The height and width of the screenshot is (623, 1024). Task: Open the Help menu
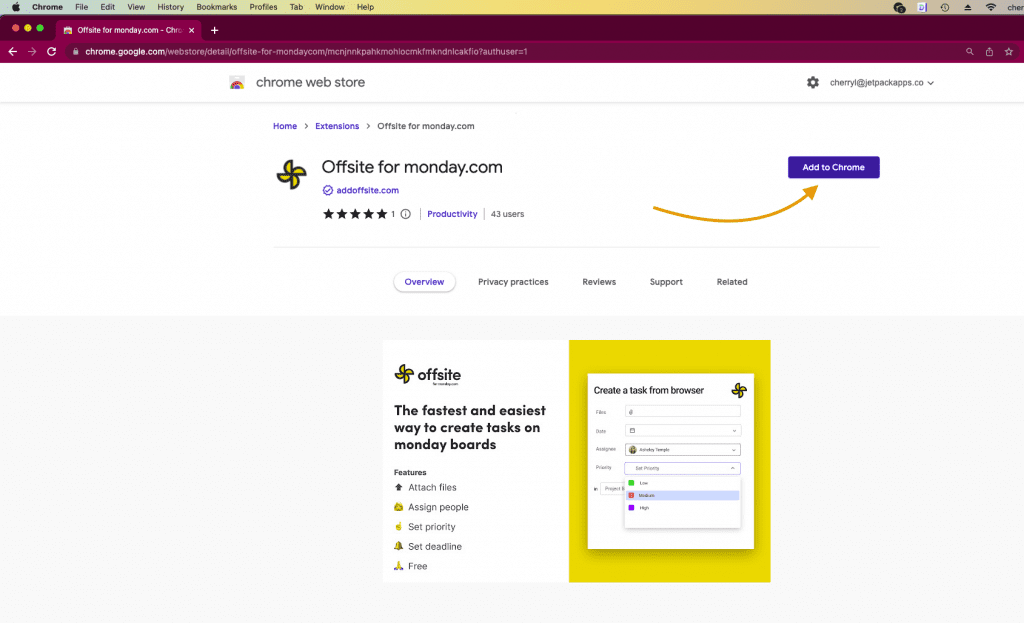(366, 7)
